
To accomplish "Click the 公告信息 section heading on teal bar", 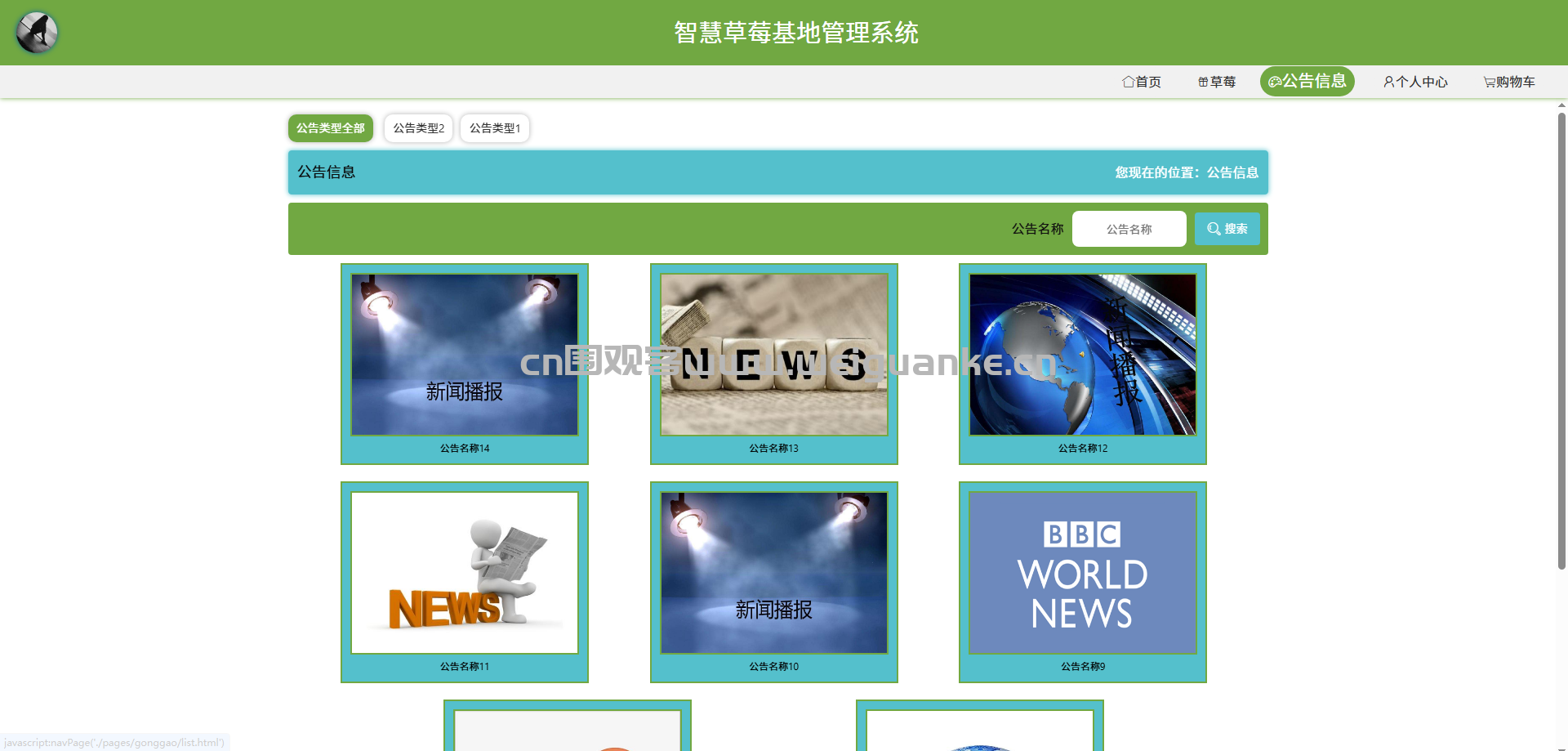I will (x=327, y=172).
